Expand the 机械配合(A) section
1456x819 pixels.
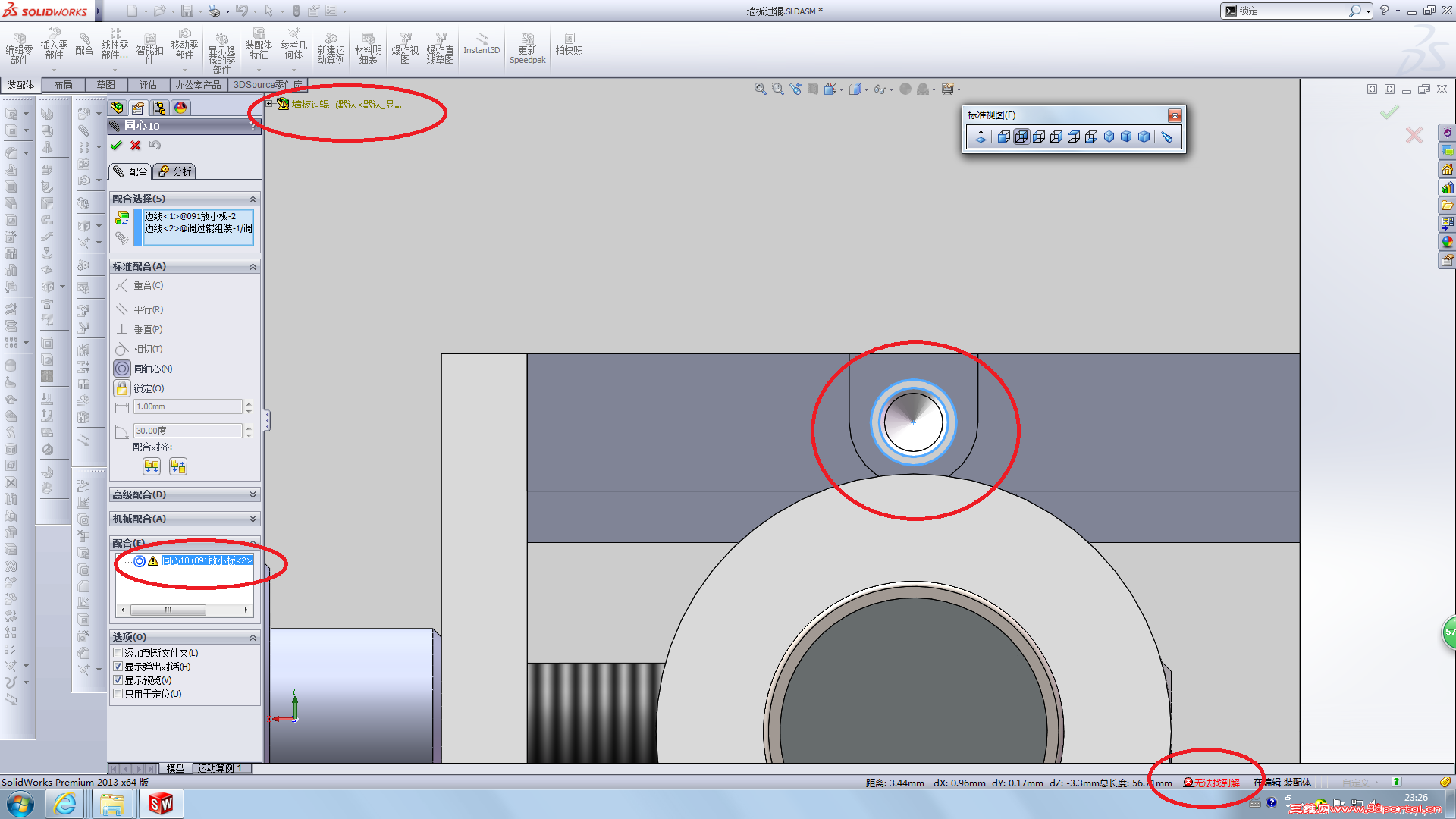tap(253, 519)
